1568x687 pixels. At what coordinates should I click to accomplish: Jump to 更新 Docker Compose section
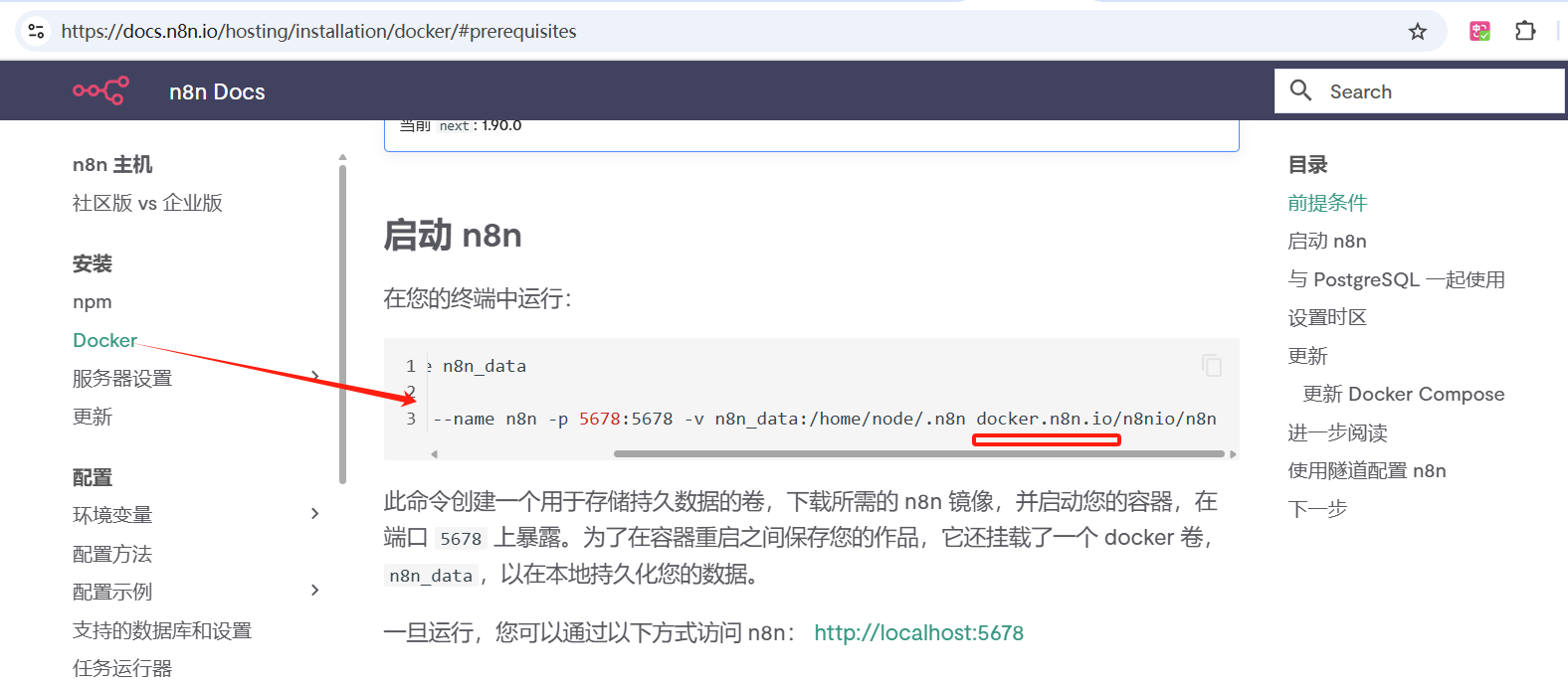click(x=1404, y=394)
